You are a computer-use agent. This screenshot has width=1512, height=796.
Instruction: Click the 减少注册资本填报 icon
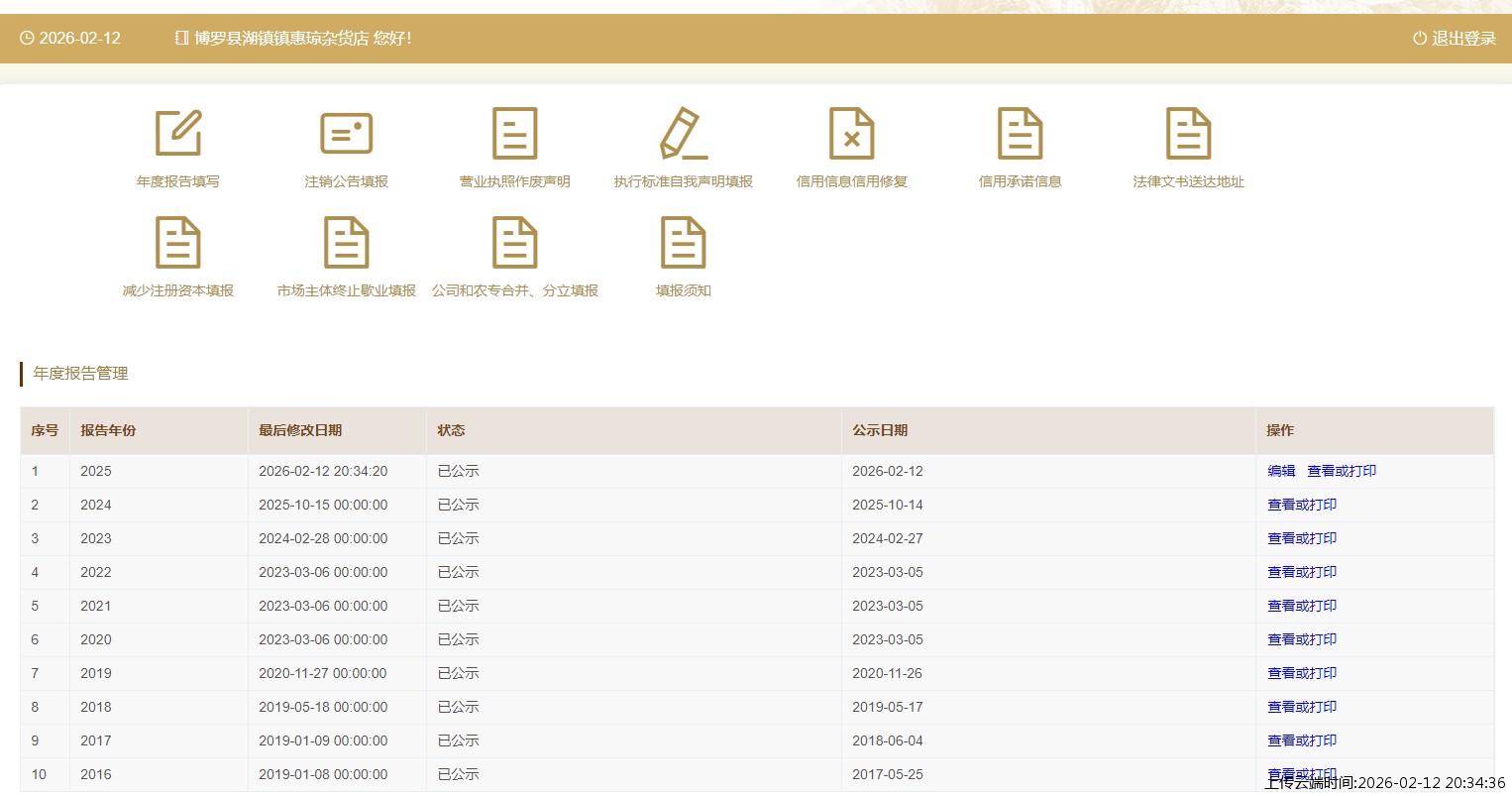pos(178,243)
